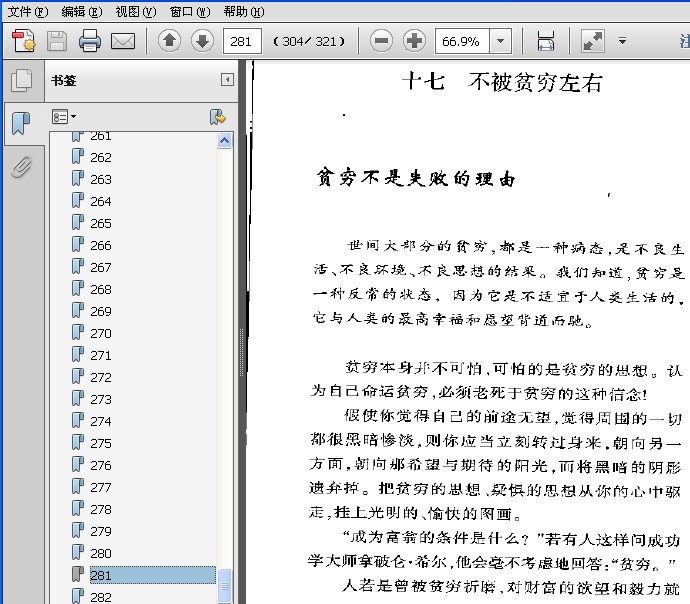Print the document using printer icon
This screenshot has width=690, height=604.
pyautogui.click(x=90, y=41)
